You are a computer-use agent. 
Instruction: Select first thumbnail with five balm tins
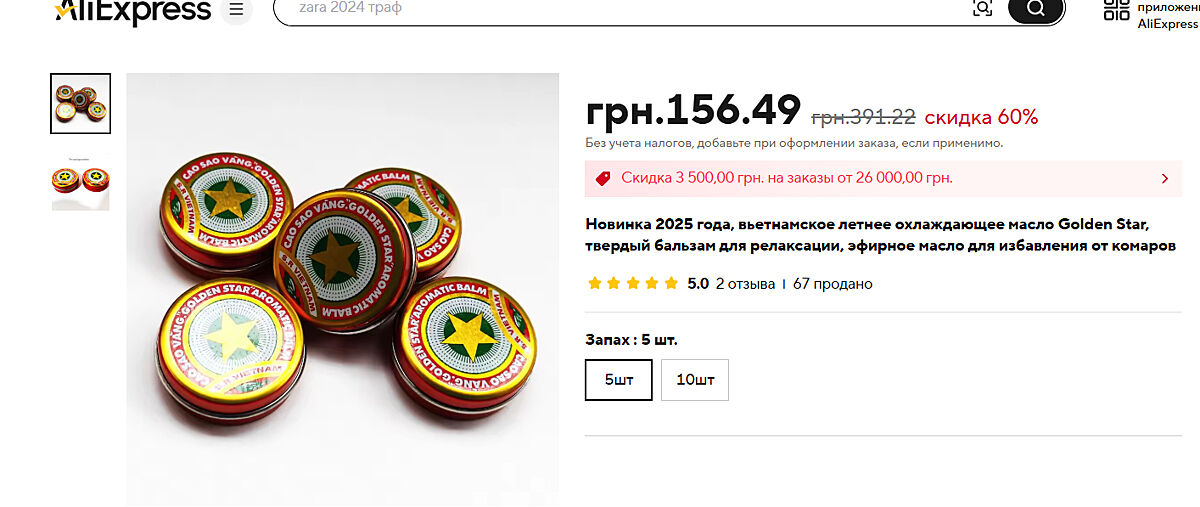(81, 103)
